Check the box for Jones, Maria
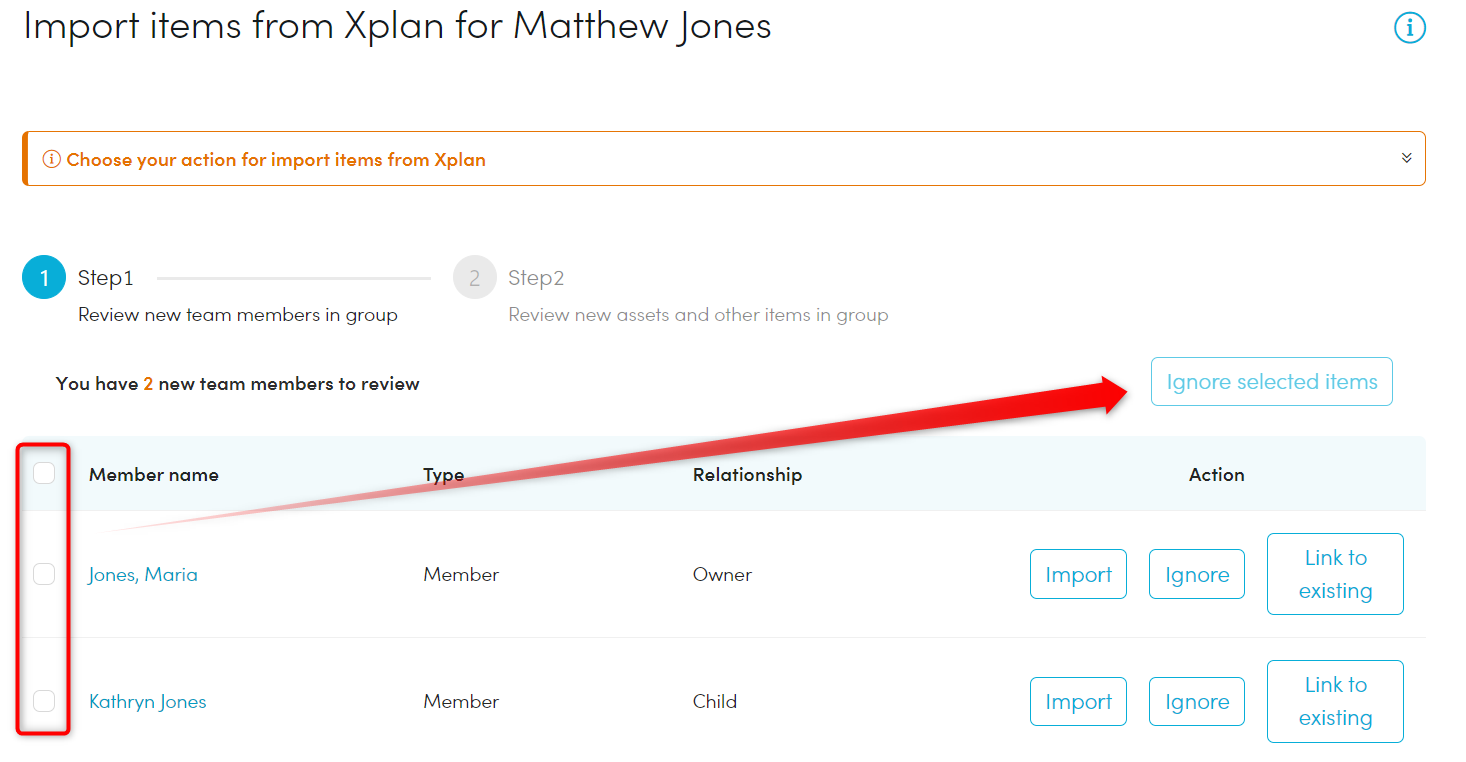 (x=44, y=574)
